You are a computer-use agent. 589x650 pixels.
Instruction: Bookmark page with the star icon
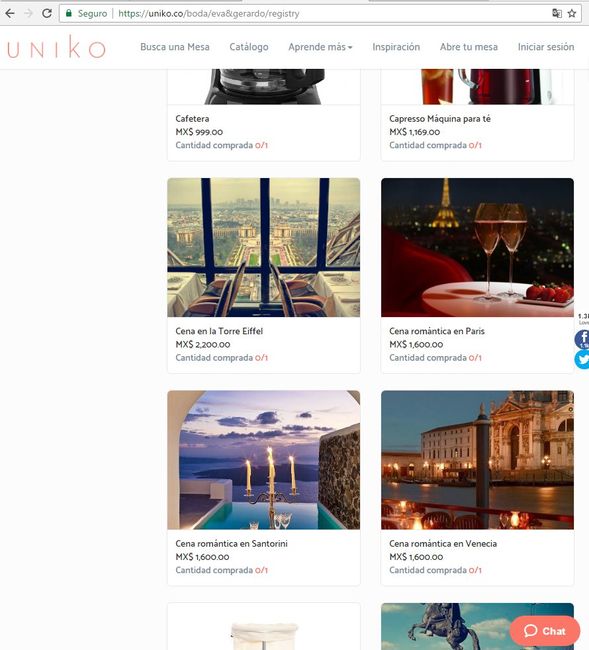pos(572,13)
